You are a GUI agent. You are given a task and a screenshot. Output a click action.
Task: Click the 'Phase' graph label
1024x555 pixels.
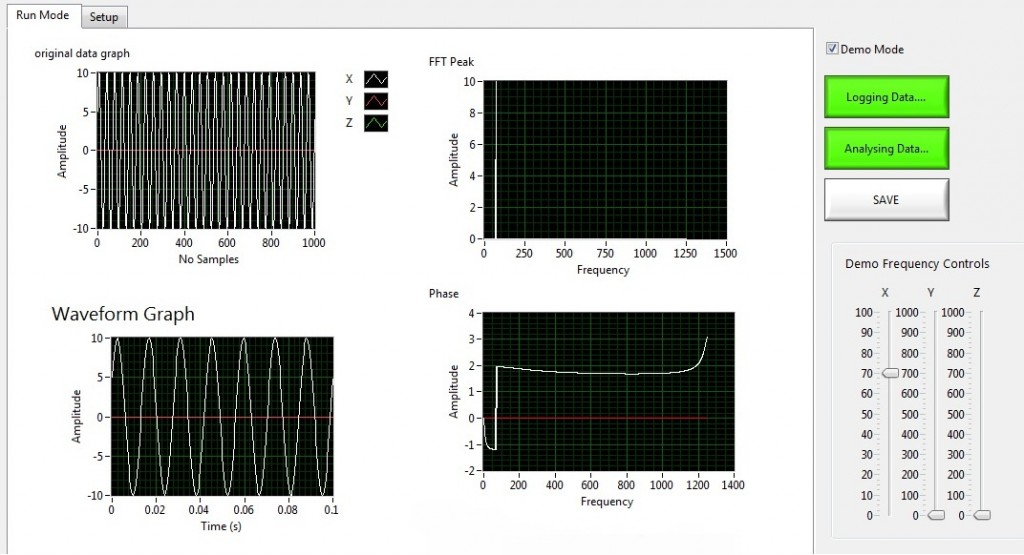tap(443, 294)
